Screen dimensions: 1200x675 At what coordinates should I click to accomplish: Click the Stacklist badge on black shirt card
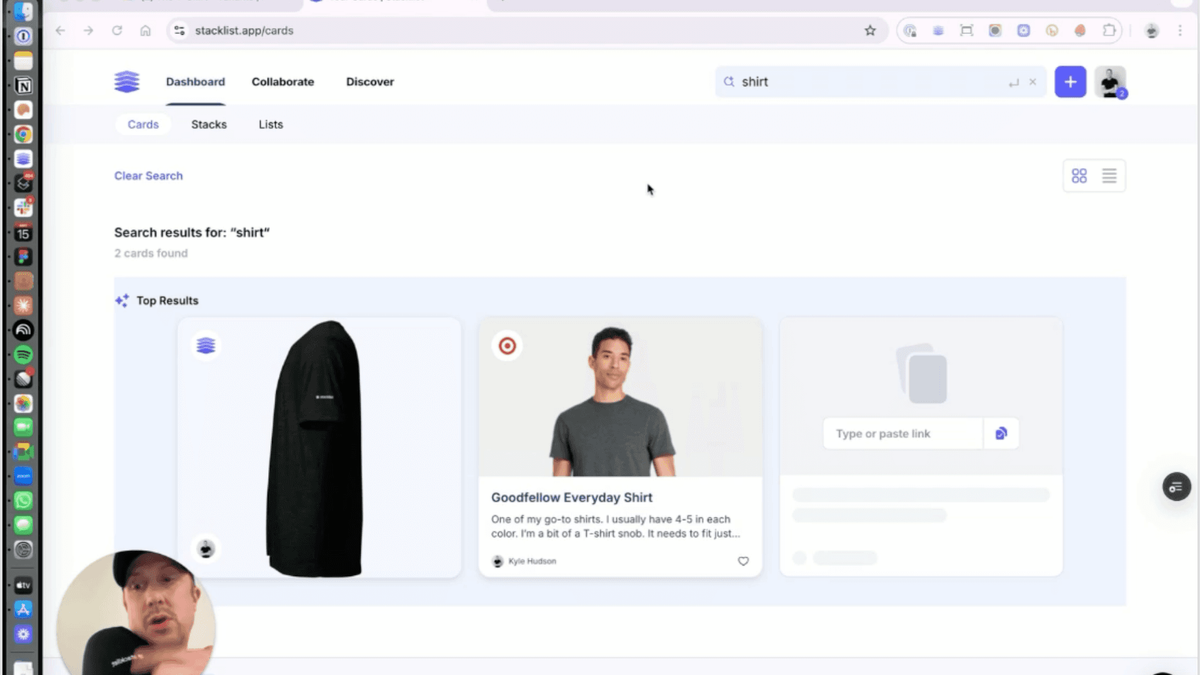tap(206, 346)
